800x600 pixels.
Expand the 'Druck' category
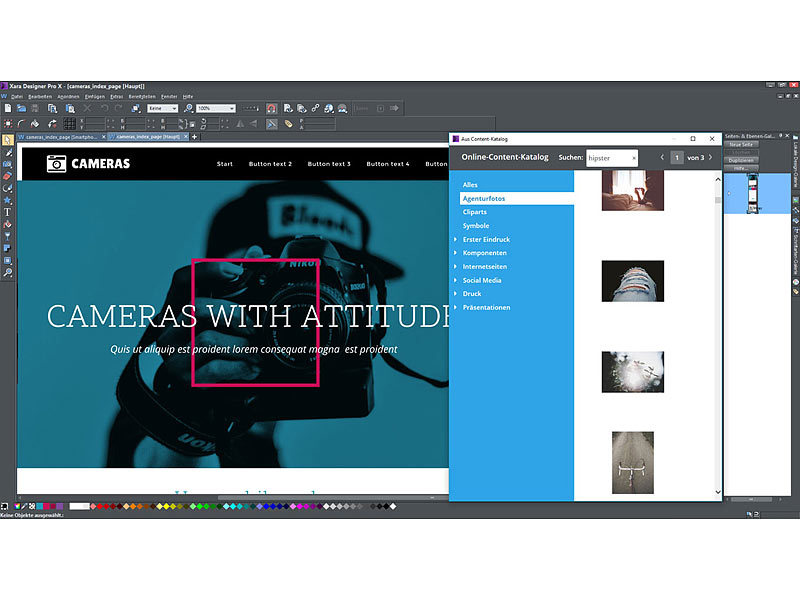click(456, 294)
